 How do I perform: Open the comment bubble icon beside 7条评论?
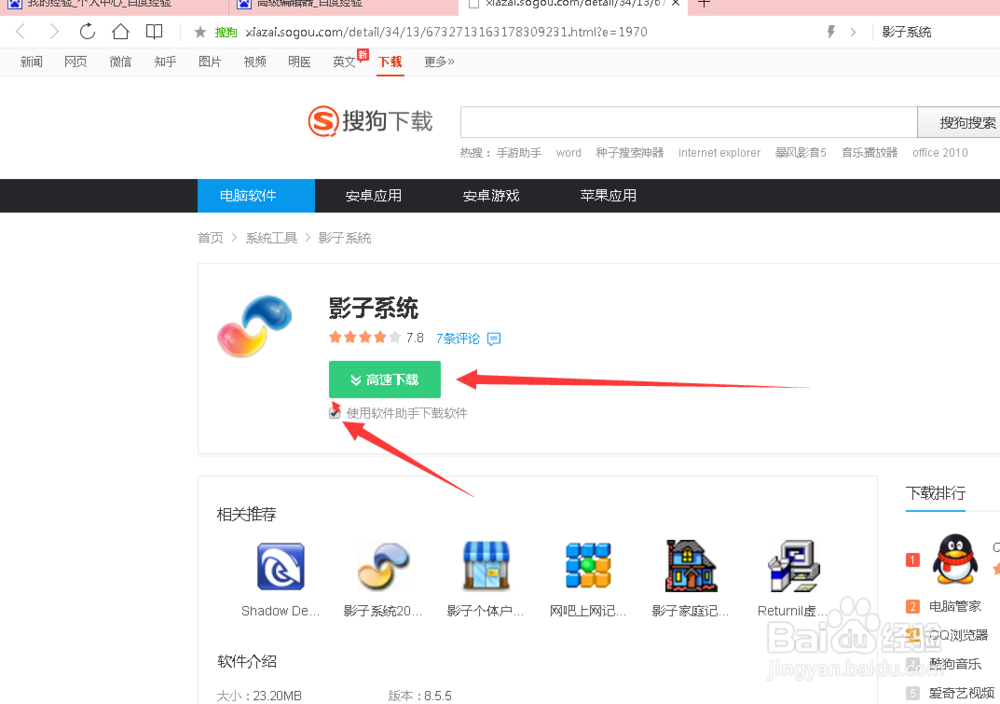click(x=494, y=339)
